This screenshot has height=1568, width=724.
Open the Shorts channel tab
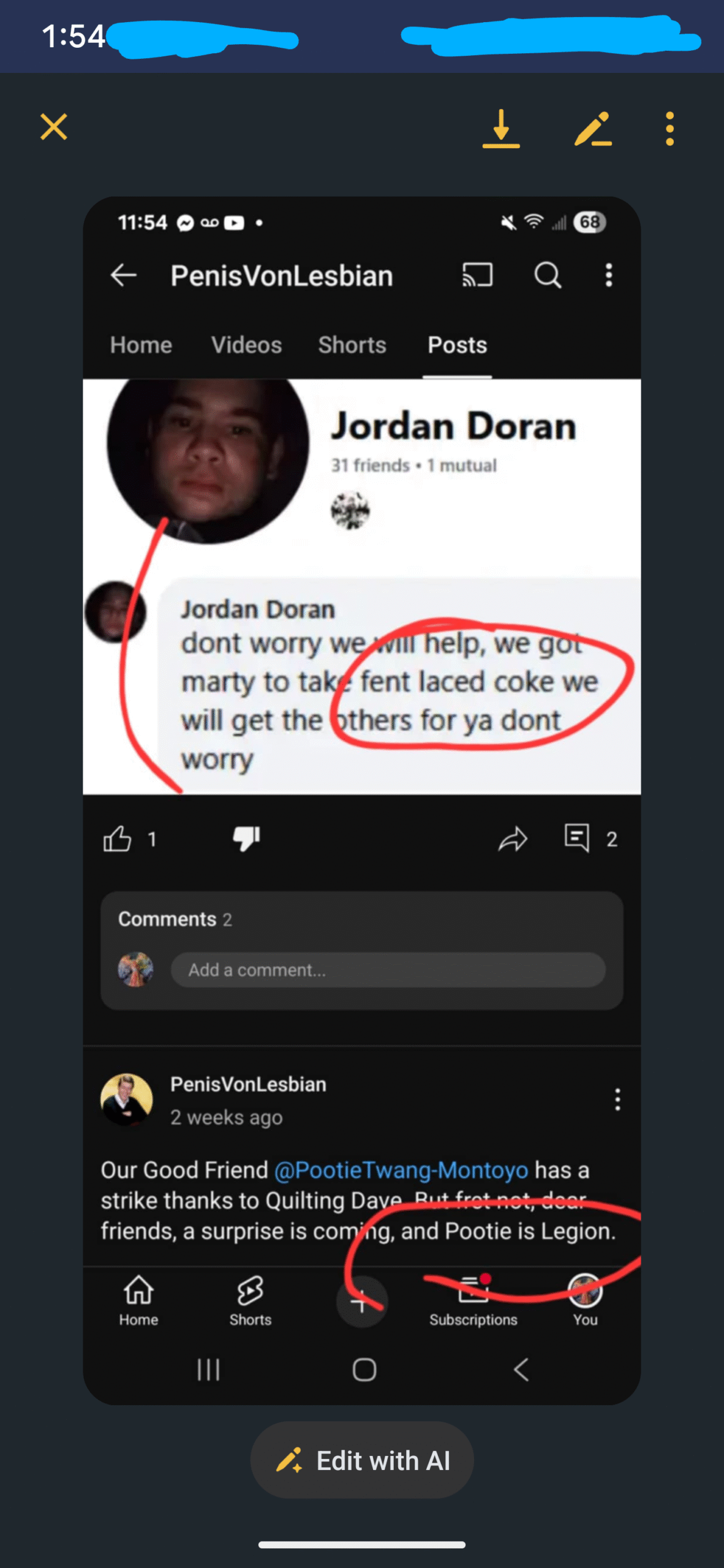[x=352, y=345]
